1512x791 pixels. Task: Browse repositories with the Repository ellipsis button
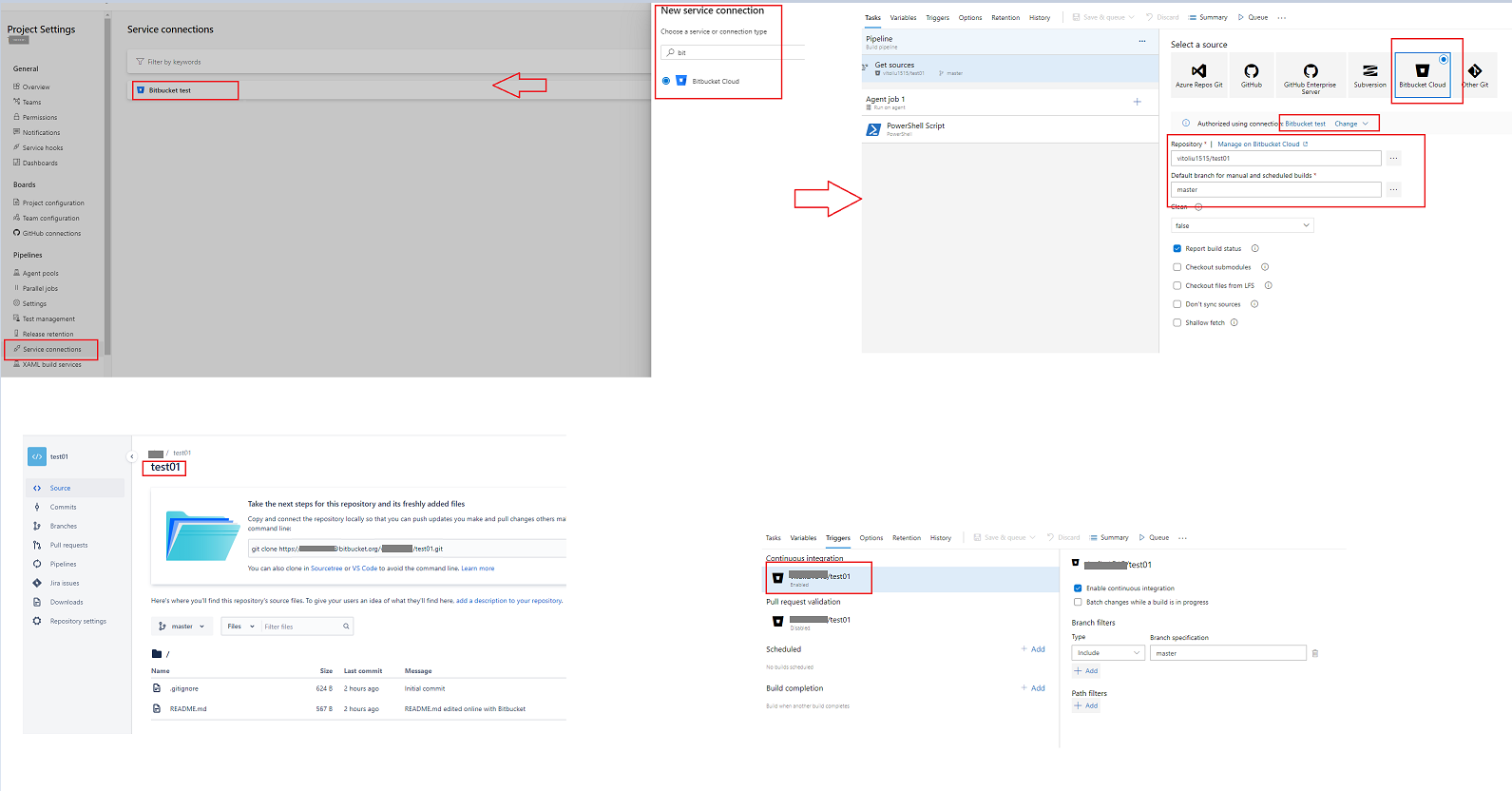click(1393, 159)
